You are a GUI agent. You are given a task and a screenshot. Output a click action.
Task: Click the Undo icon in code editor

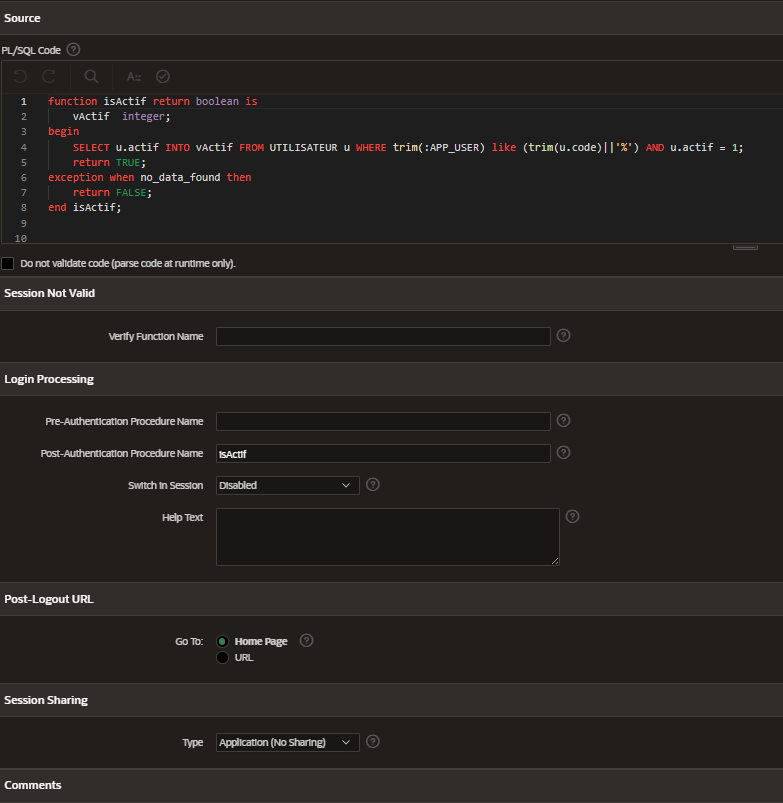tap(21, 76)
